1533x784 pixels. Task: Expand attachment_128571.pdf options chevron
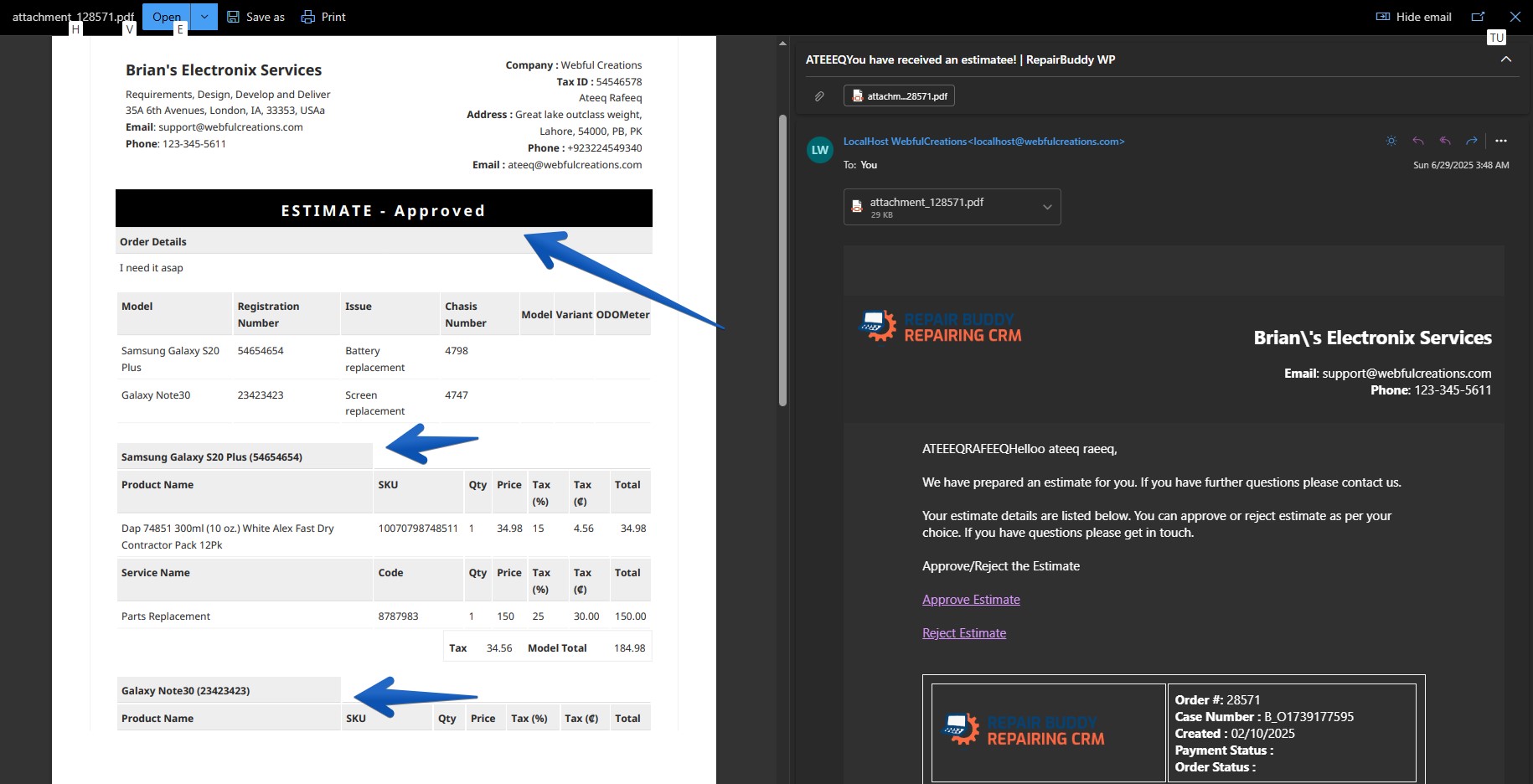click(x=1047, y=207)
